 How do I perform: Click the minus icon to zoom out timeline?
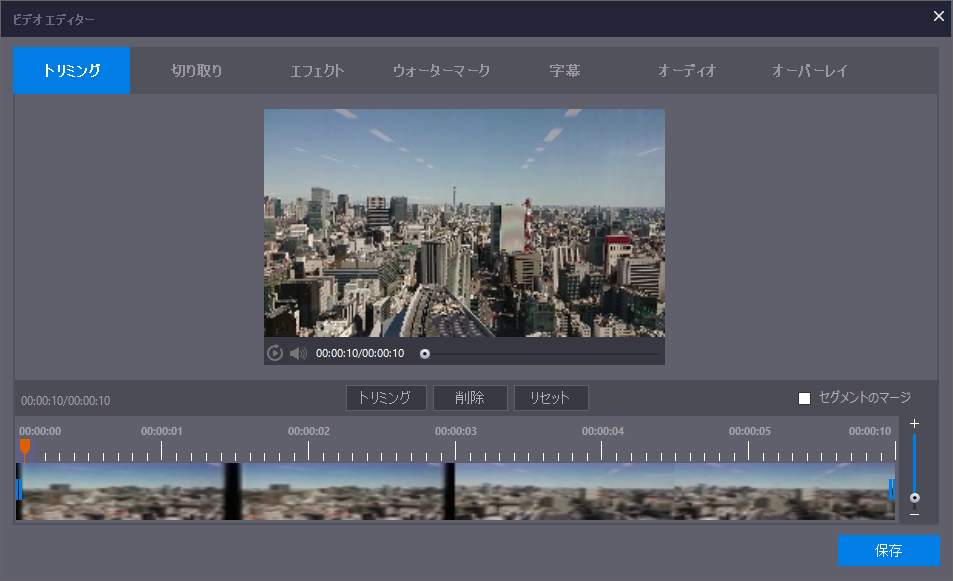914,514
